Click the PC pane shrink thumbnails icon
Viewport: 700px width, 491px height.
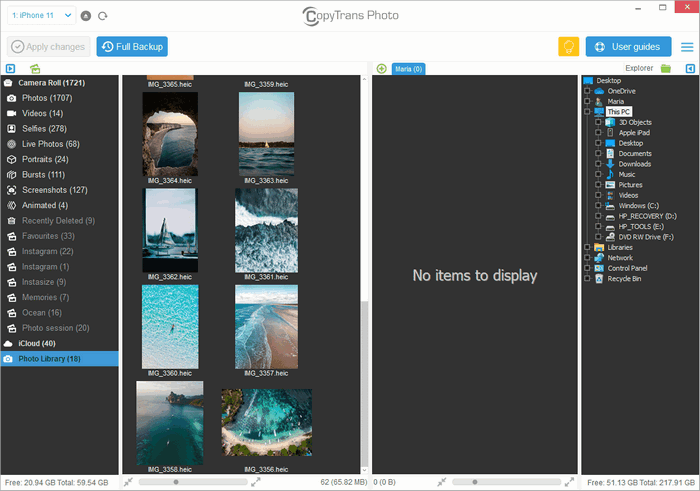pyautogui.click(x=442, y=482)
